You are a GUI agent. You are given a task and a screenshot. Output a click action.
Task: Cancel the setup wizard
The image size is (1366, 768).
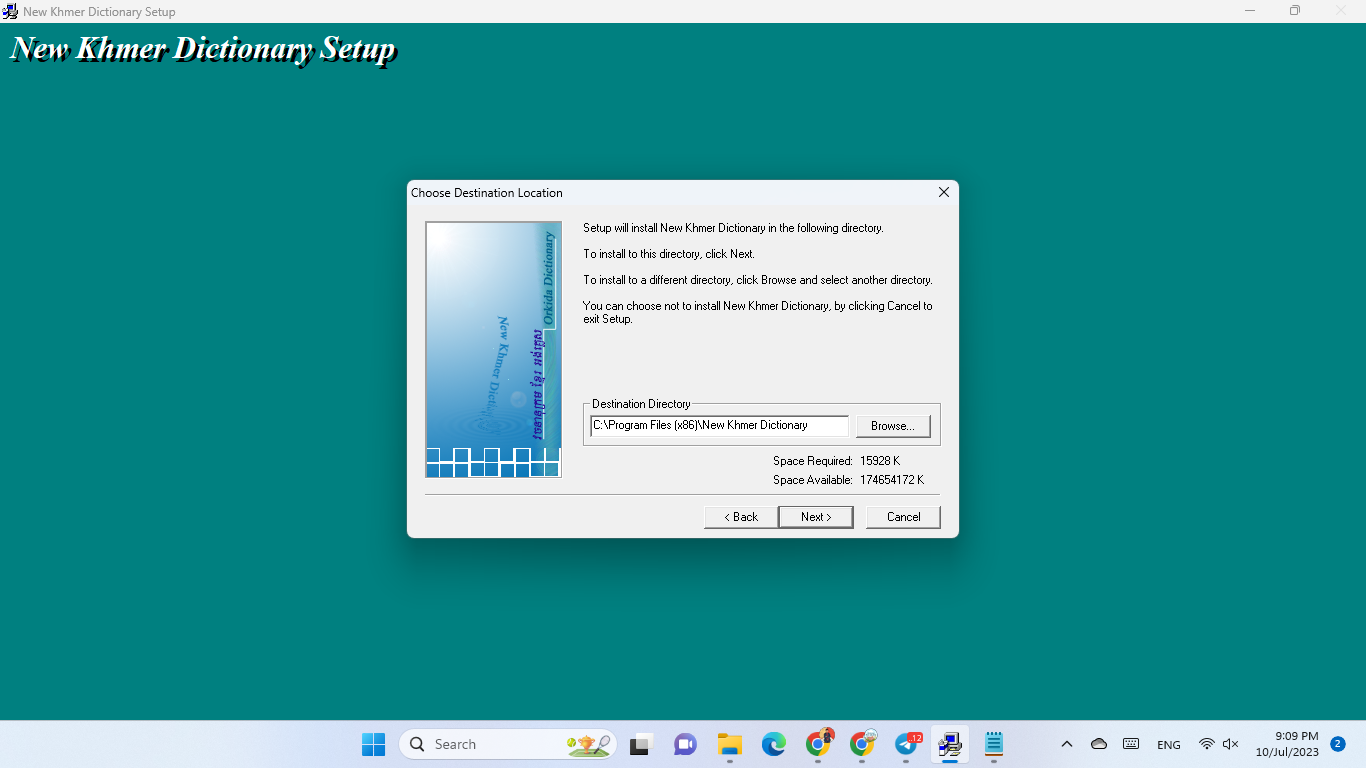[903, 517]
